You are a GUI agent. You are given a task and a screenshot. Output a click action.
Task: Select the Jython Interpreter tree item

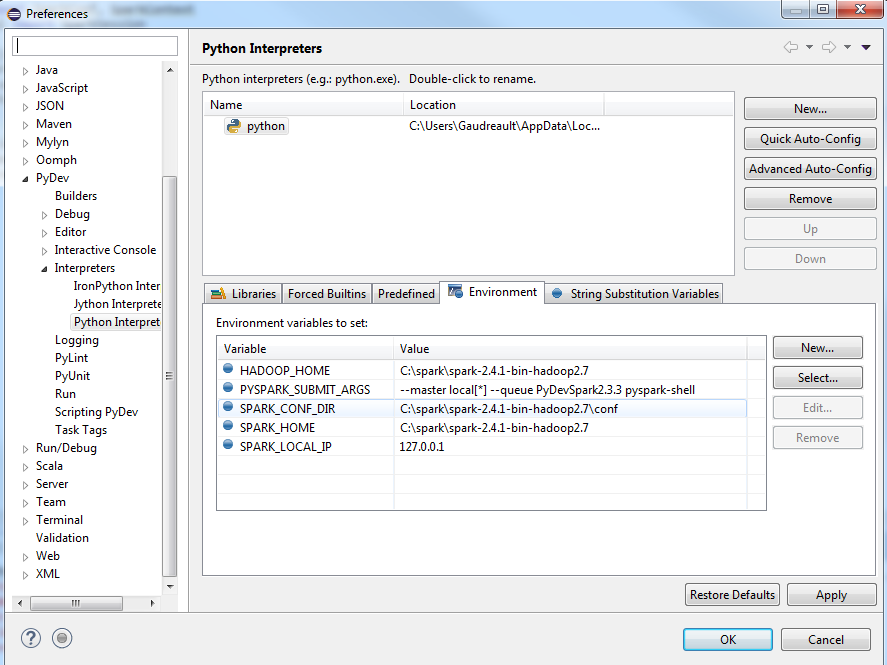pyautogui.click(x=117, y=304)
